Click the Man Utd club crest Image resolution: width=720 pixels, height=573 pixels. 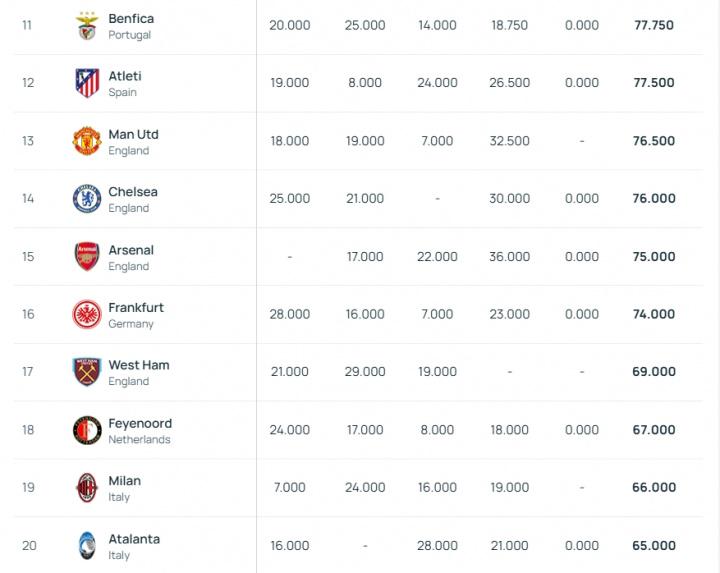point(87,141)
